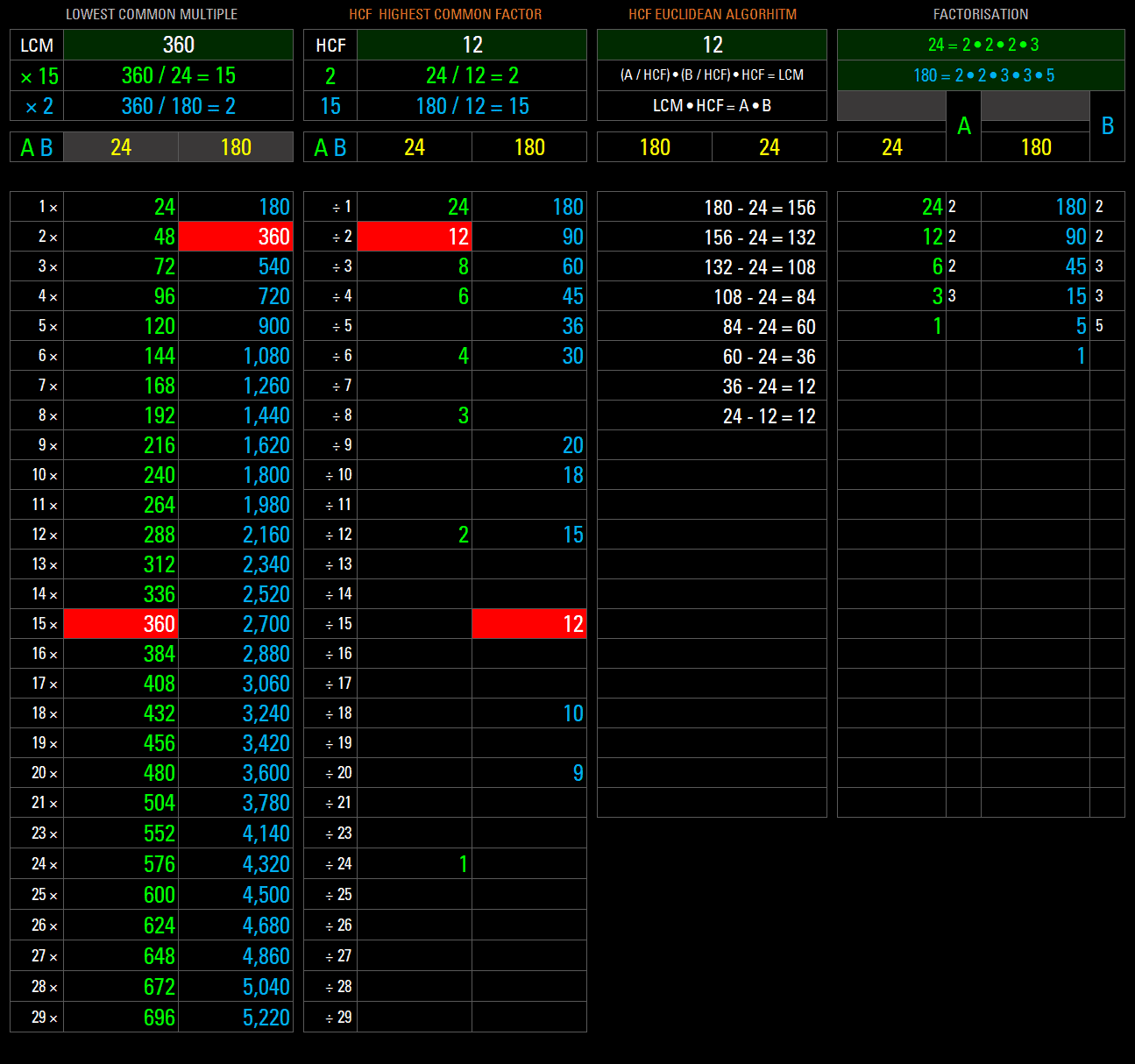This screenshot has height=1064, width=1135.
Task: Click the 'HCF HIGHEST COMMON FACTOR' heading
Action: click(x=445, y=14)
